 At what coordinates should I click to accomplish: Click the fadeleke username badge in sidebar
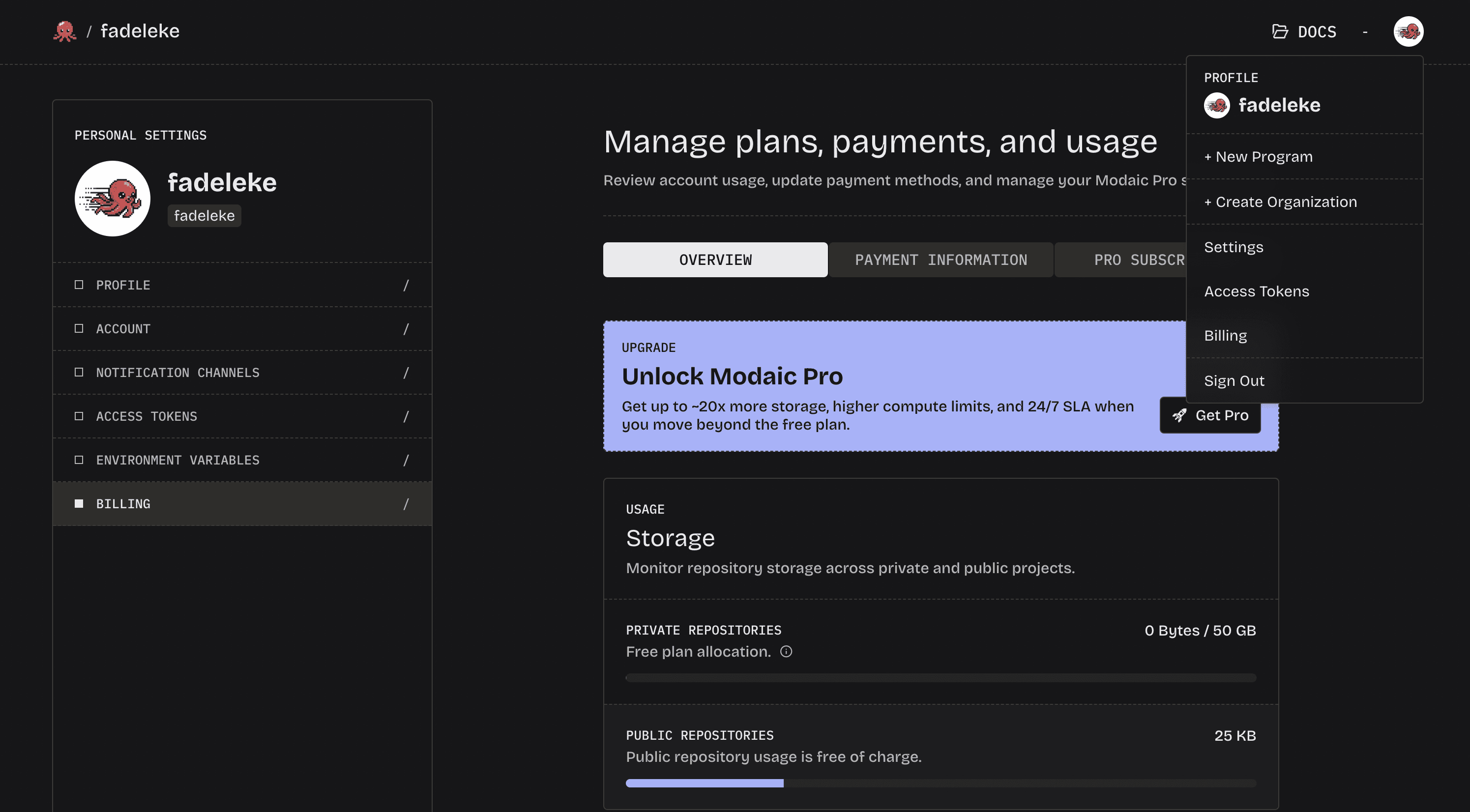(x=205, y=216)
